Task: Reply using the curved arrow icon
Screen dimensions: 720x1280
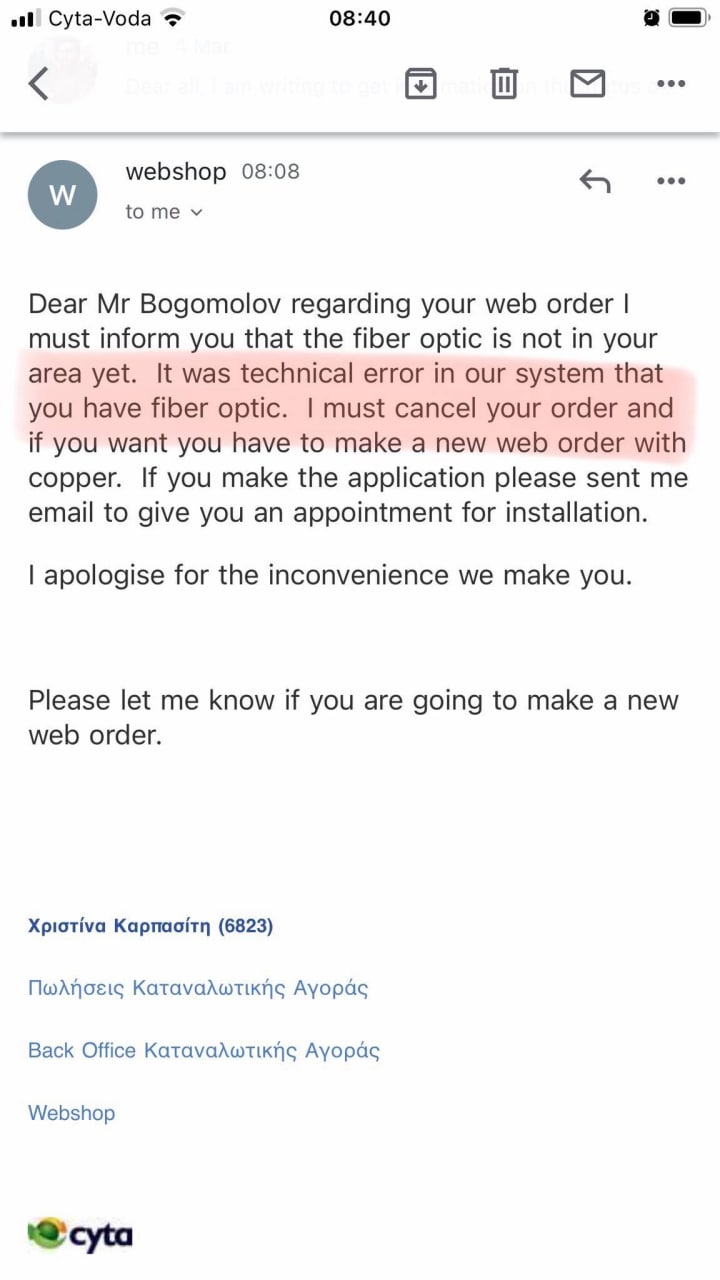Action: tap(595, 181)
